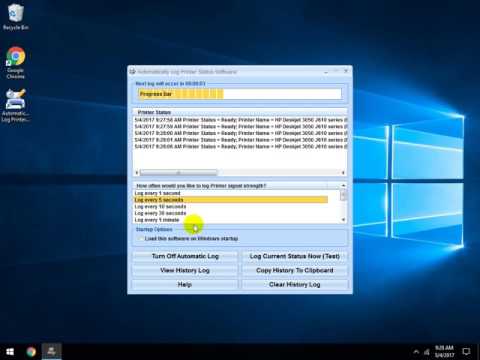Click the app icon in title bar

(132, 72)
